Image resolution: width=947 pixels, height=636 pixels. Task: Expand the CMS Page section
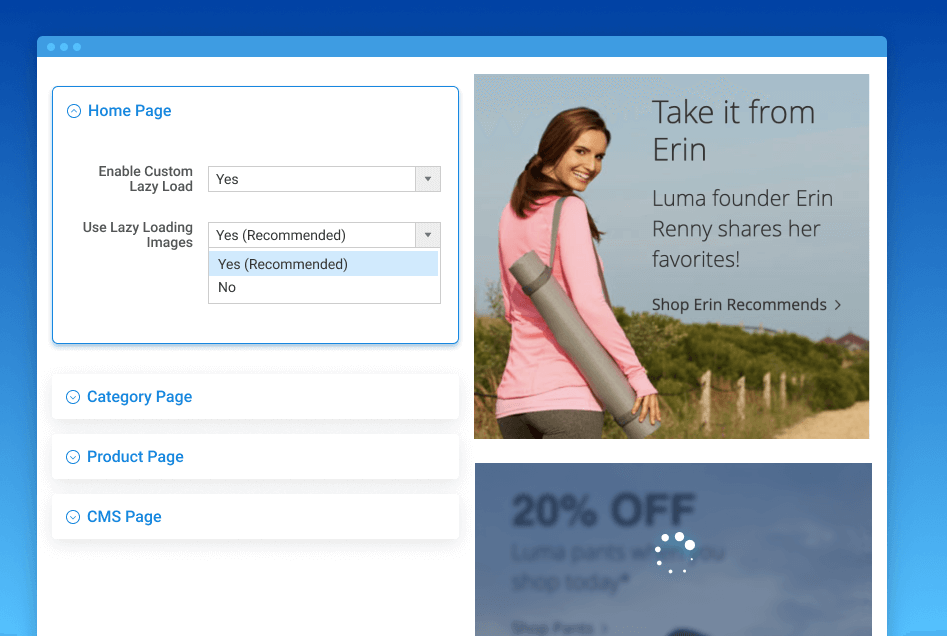pos(124,517)
